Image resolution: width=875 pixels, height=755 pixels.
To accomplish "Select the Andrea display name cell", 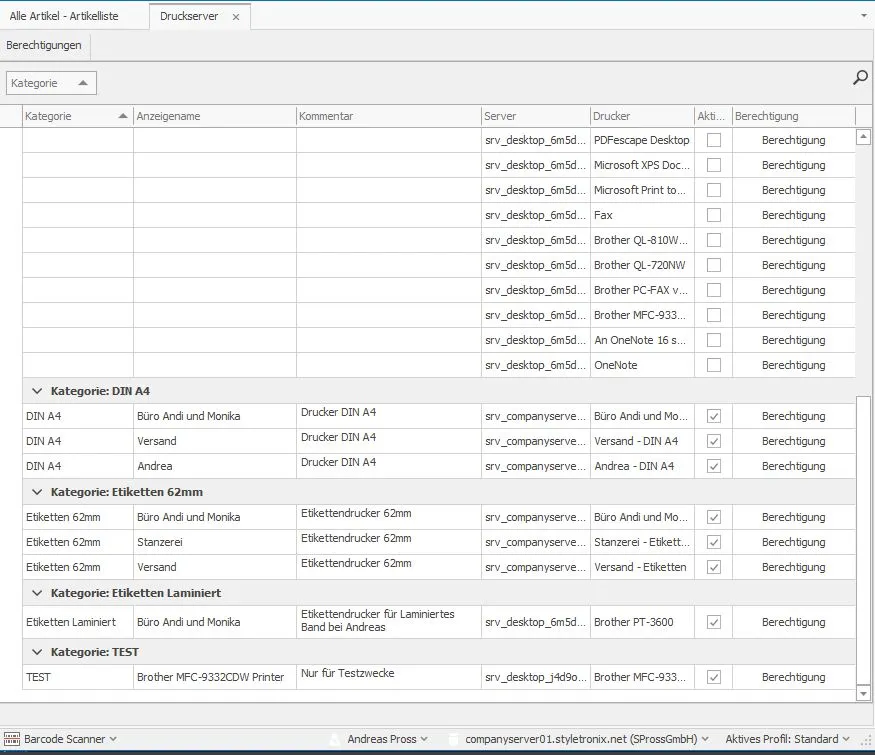I will click(x=215, y=466).
